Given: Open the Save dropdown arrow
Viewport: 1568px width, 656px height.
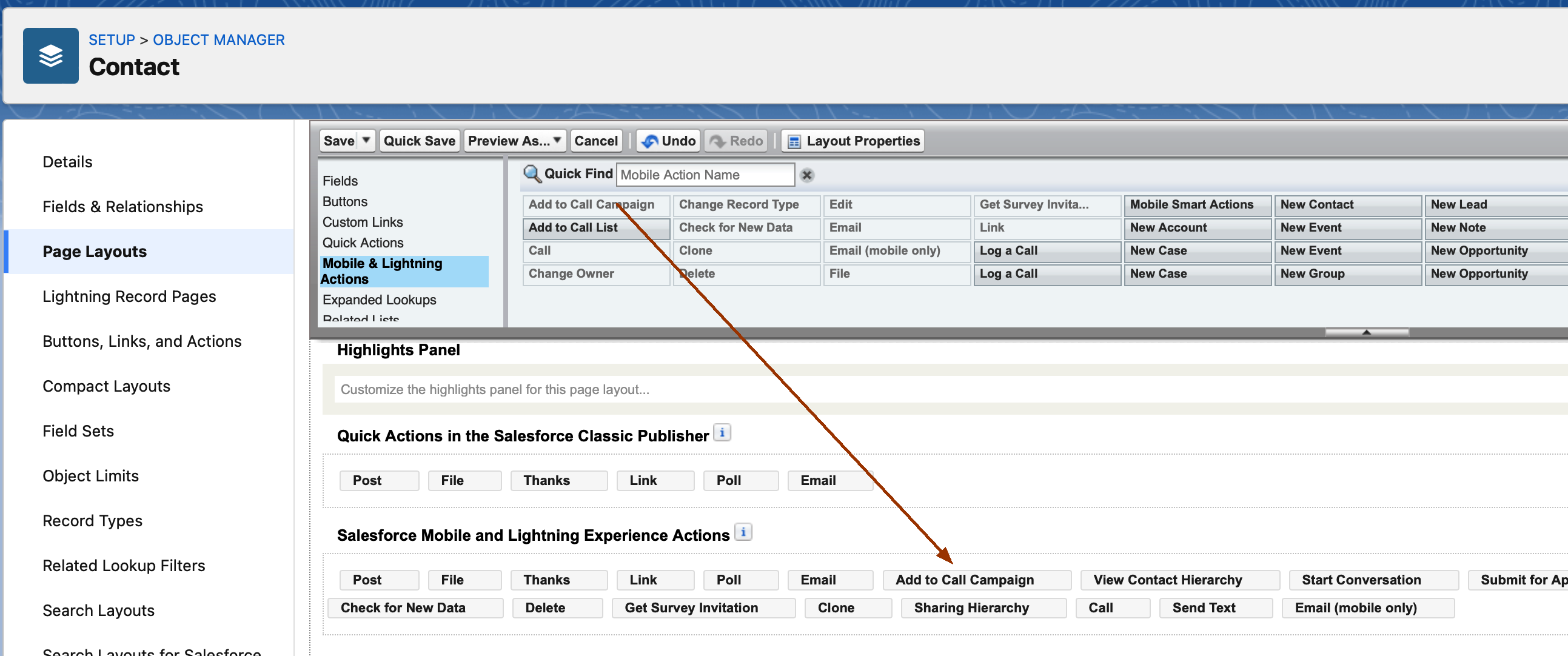Looking at the screenshot, I should (x=366, y=141).
